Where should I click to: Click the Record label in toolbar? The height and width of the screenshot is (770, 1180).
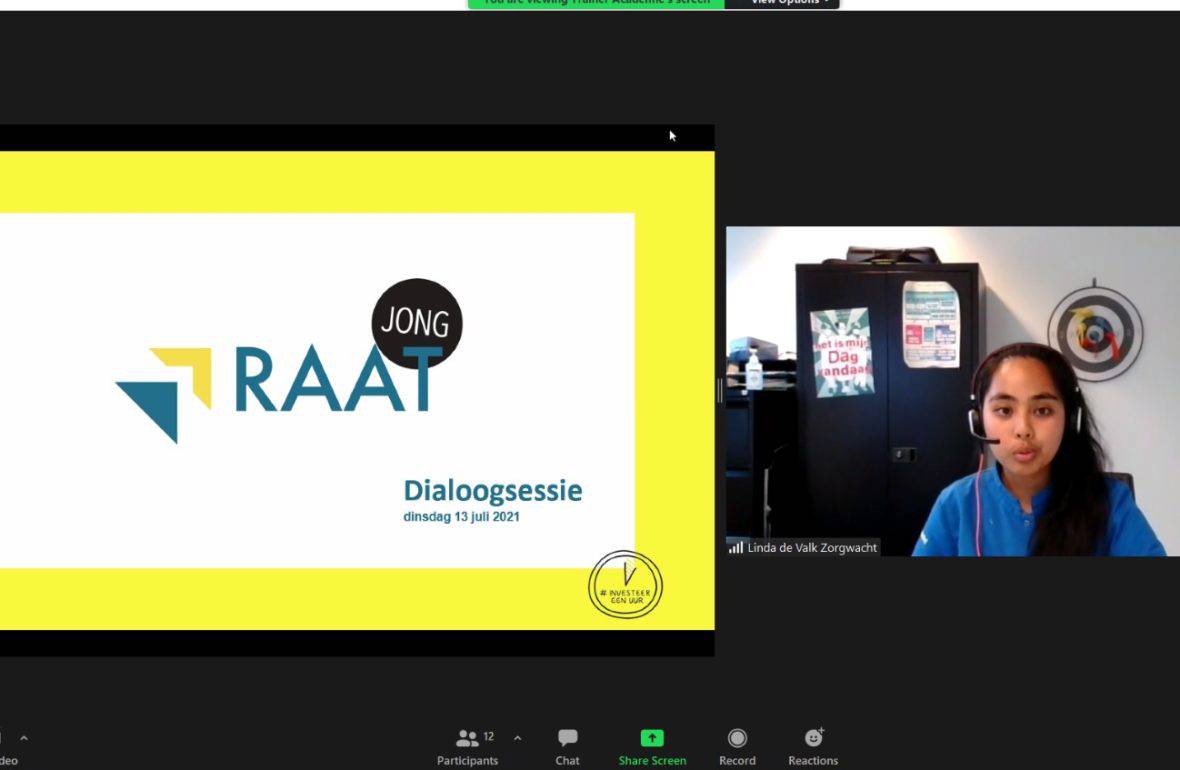(737, 761)
